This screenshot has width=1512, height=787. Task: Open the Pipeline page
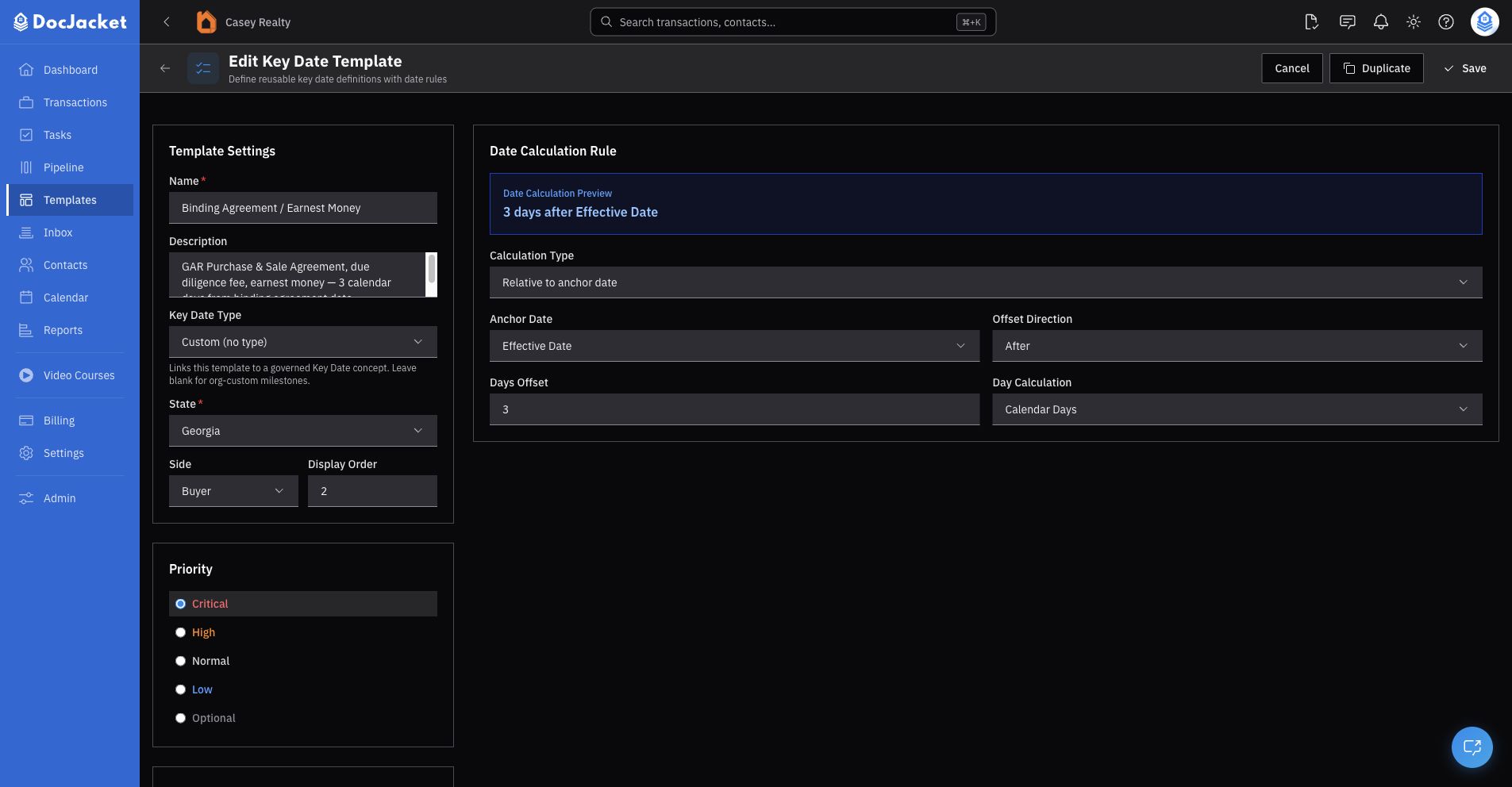click(70, 167)
